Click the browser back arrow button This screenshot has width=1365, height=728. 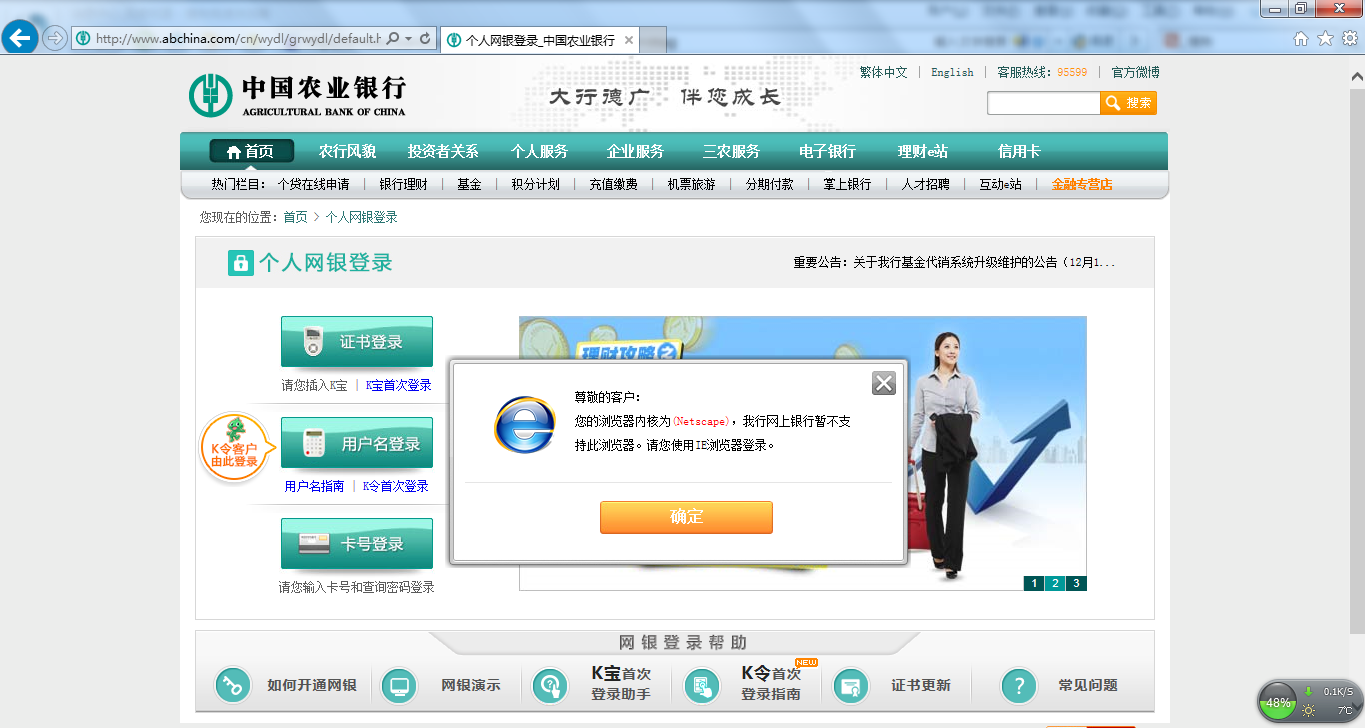coord(20,39)
